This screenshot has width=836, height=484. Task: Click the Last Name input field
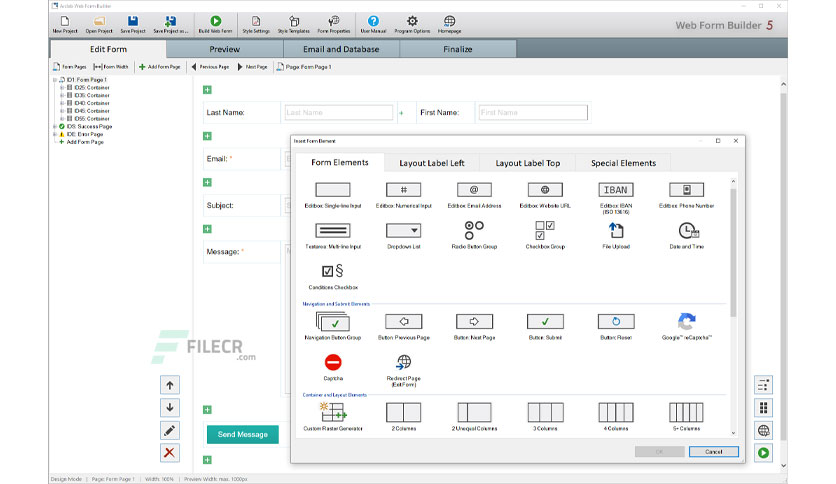[339, 112]
